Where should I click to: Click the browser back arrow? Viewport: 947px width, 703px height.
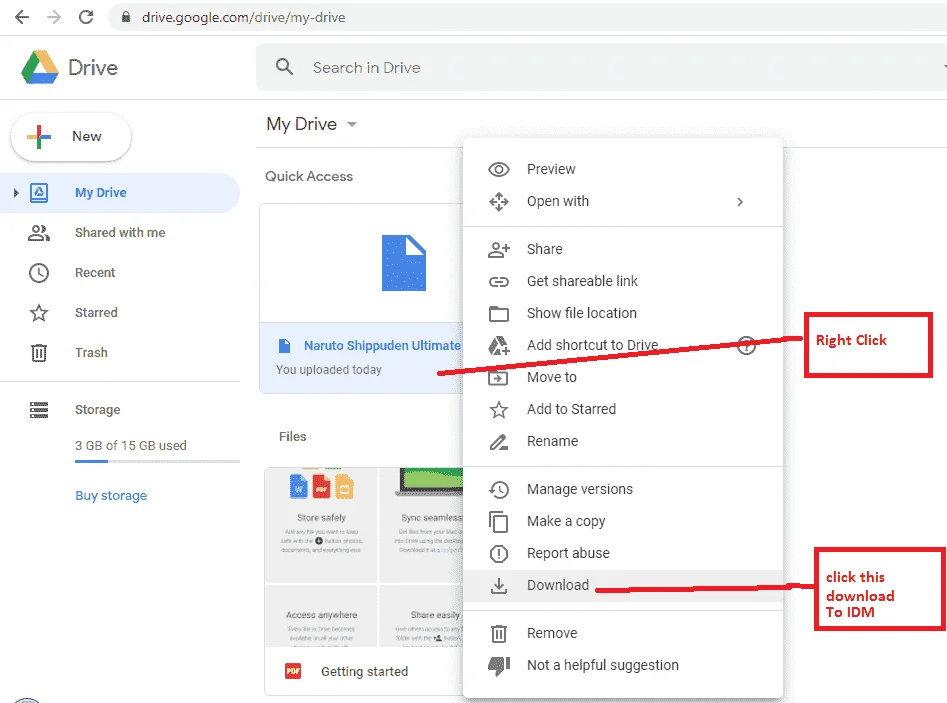[22, 17]
